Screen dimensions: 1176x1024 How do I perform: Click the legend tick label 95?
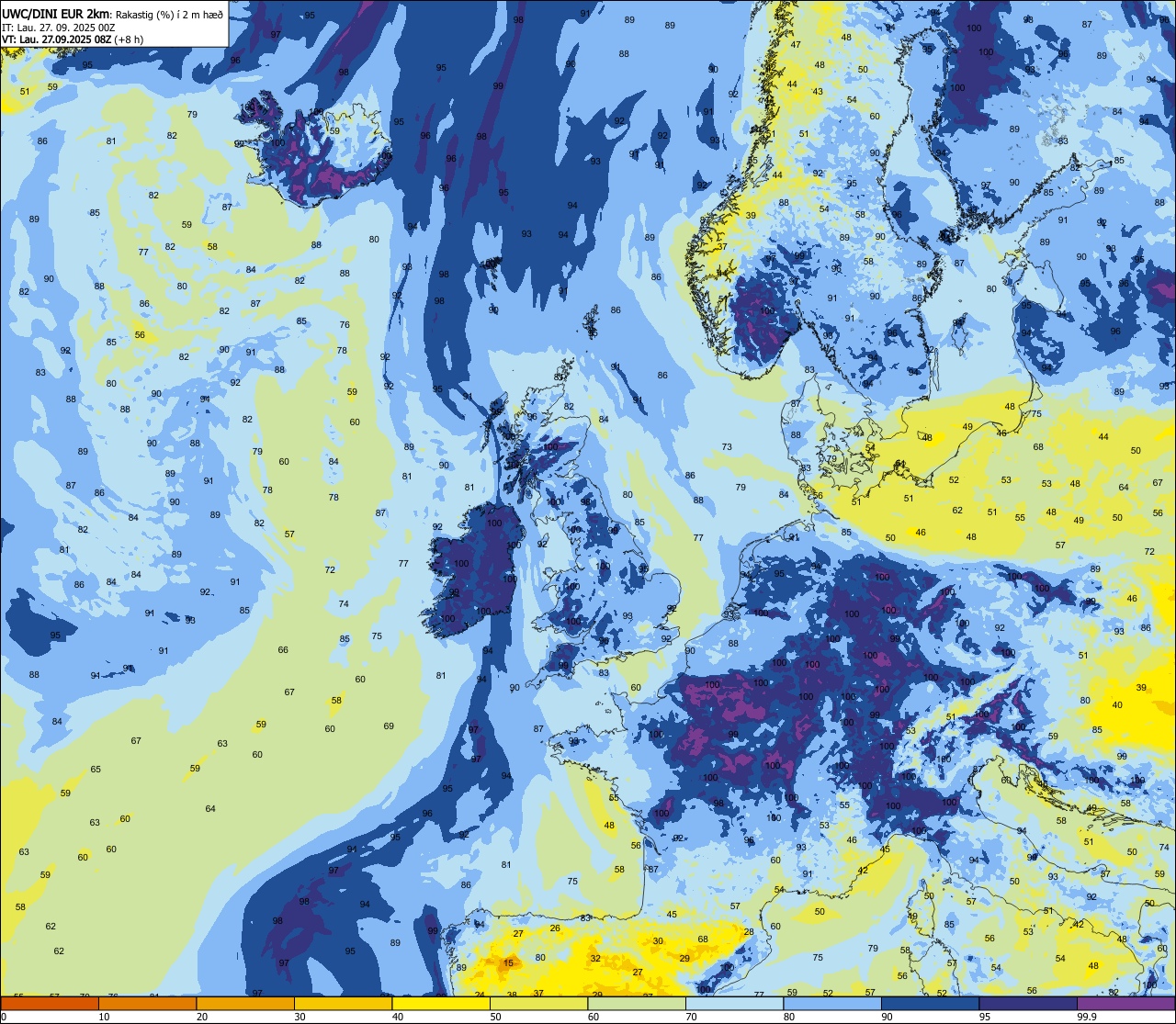(985, 1017)
